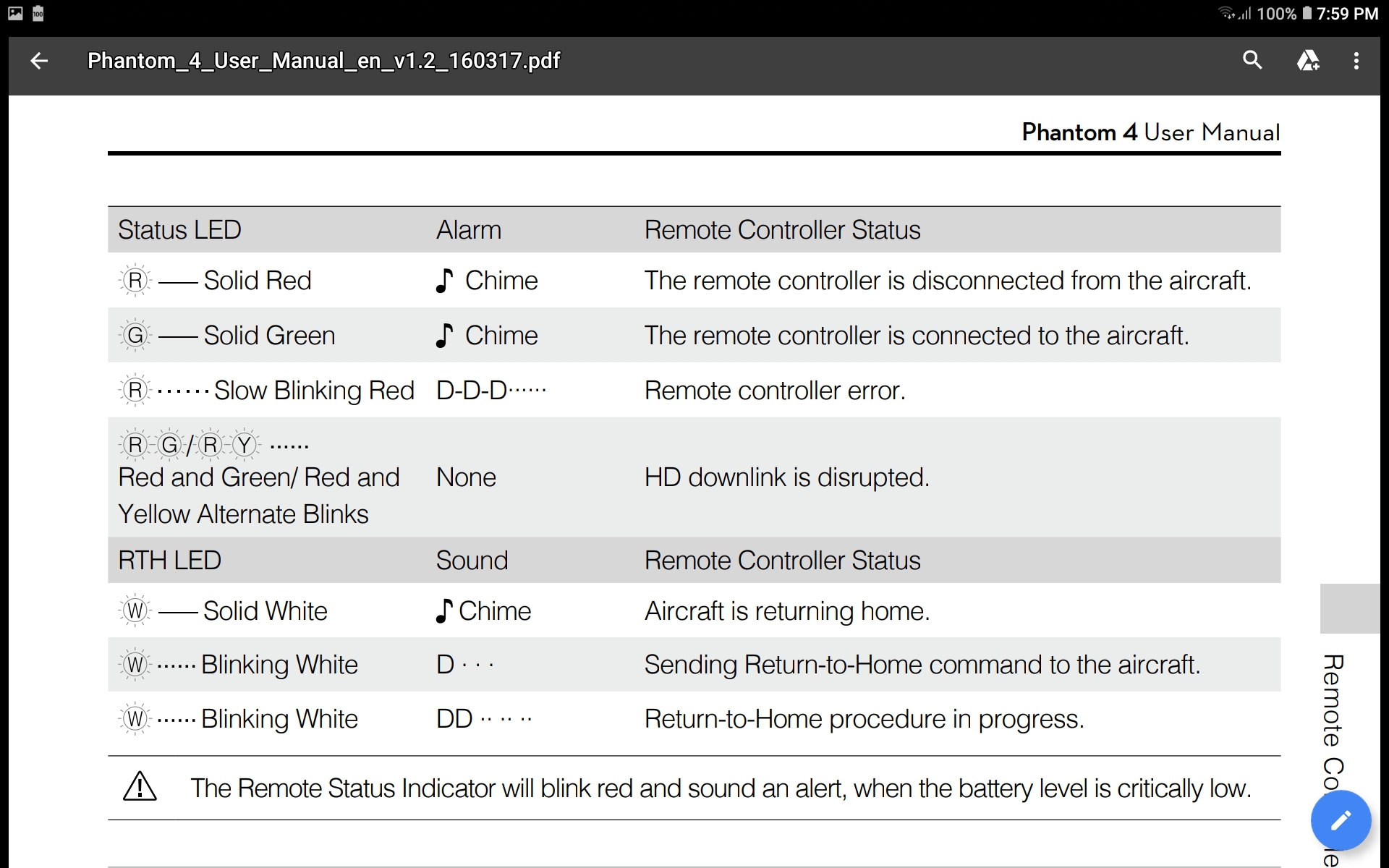Tap the critically low battery warning note
This screenshot has width=1389, height=868.
[721, 788]
